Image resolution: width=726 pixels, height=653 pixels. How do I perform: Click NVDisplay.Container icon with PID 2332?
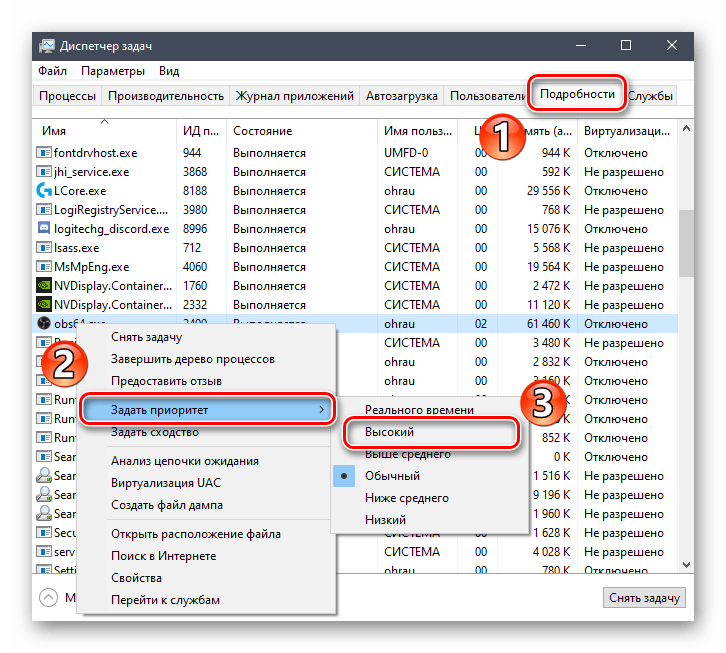point(44,305)
